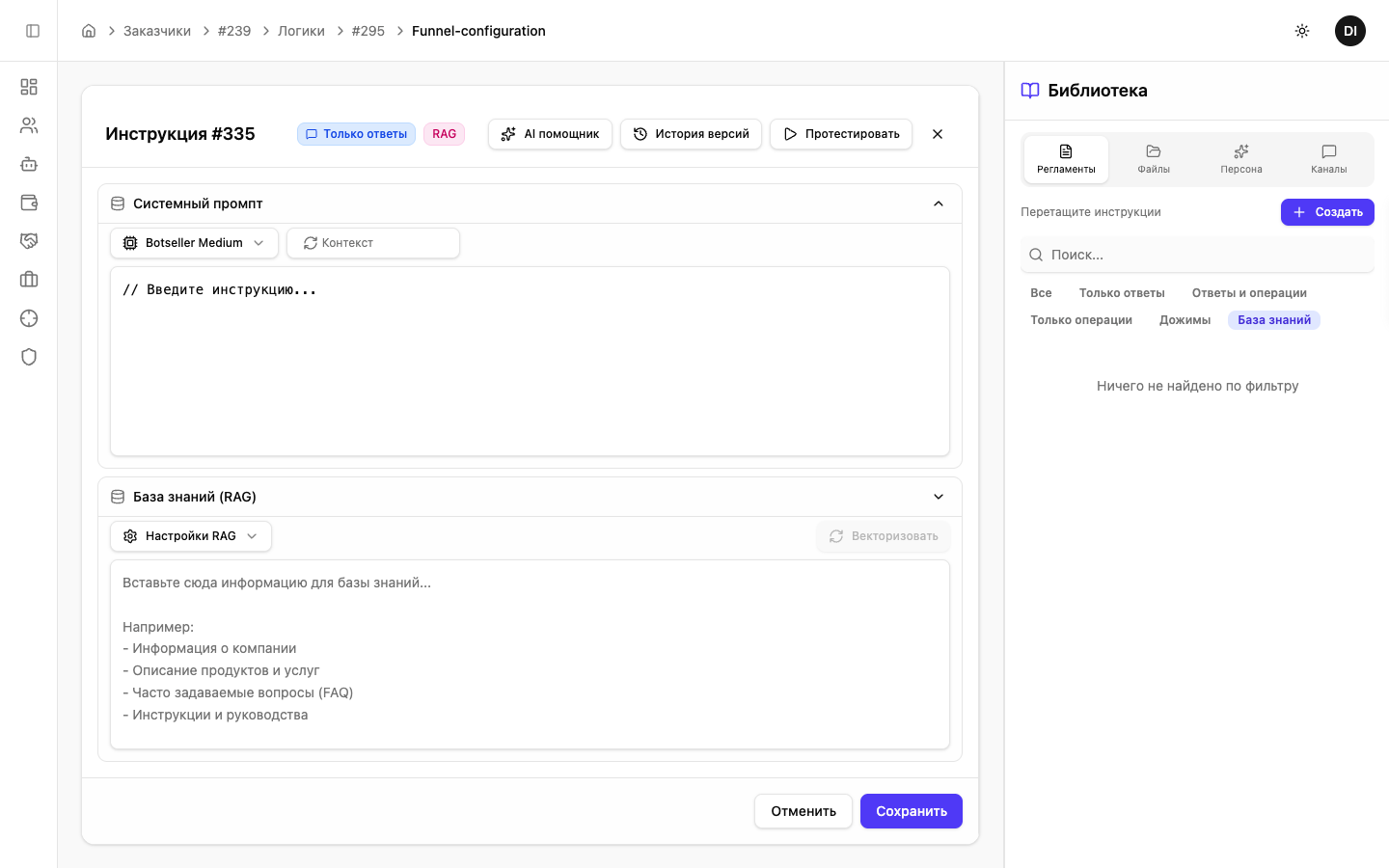
Task: Click the home breadcrumb icon
Action: [x=89, y=31]
